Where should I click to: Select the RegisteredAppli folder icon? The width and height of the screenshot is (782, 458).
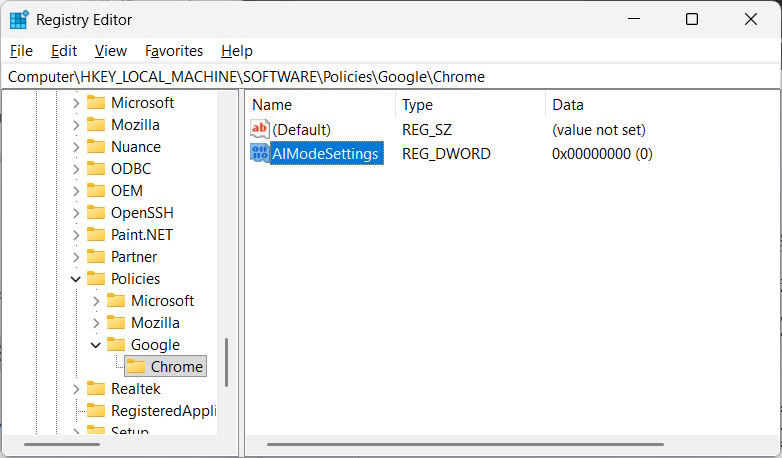[x=96, y=411]
